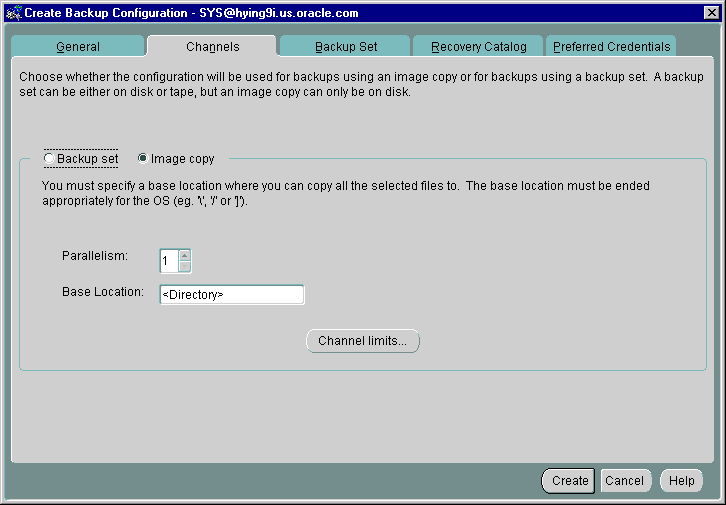
Task: Switch to the General tab
Action: 77,47
